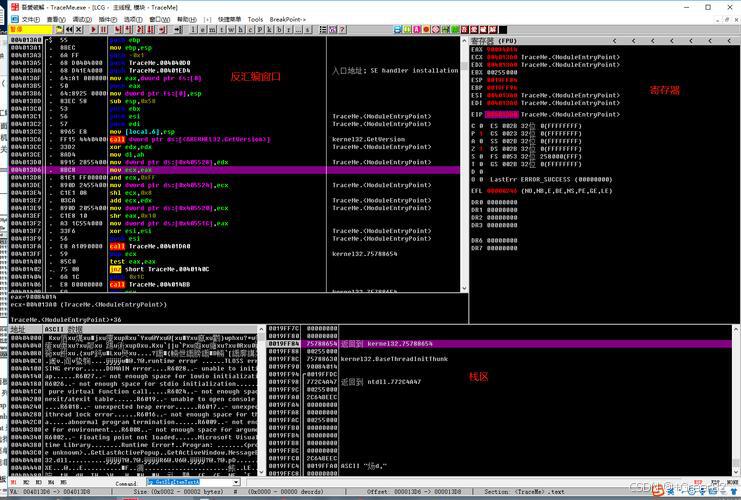Open the 调试(D) menu
The height and width of the screenshot is (500, 741).
[x=82, y=19]
